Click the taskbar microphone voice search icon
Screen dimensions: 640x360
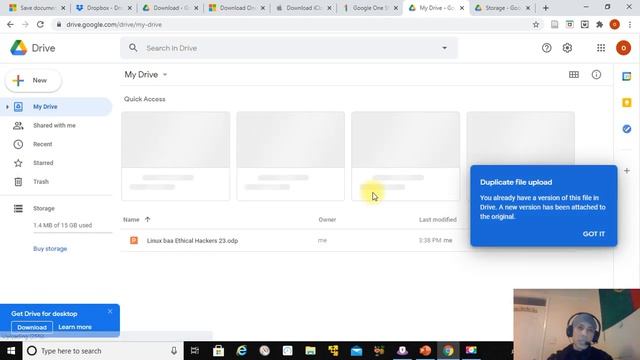(174, 351)
